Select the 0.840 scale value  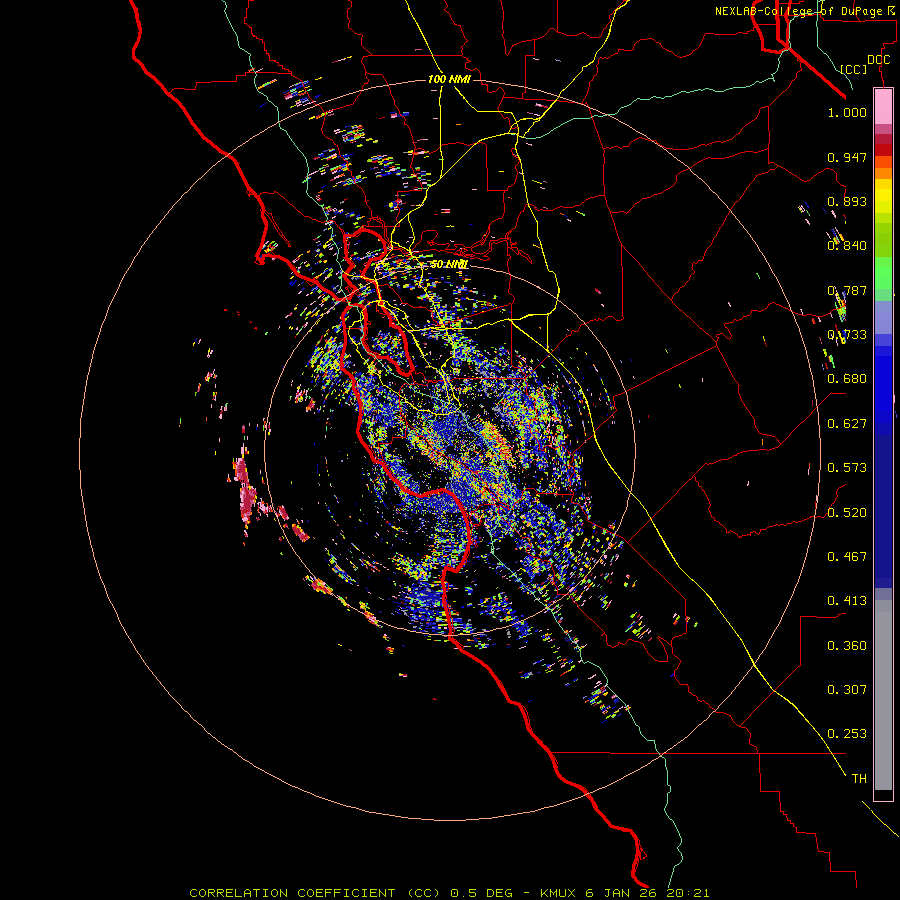[x=847, y=246]
